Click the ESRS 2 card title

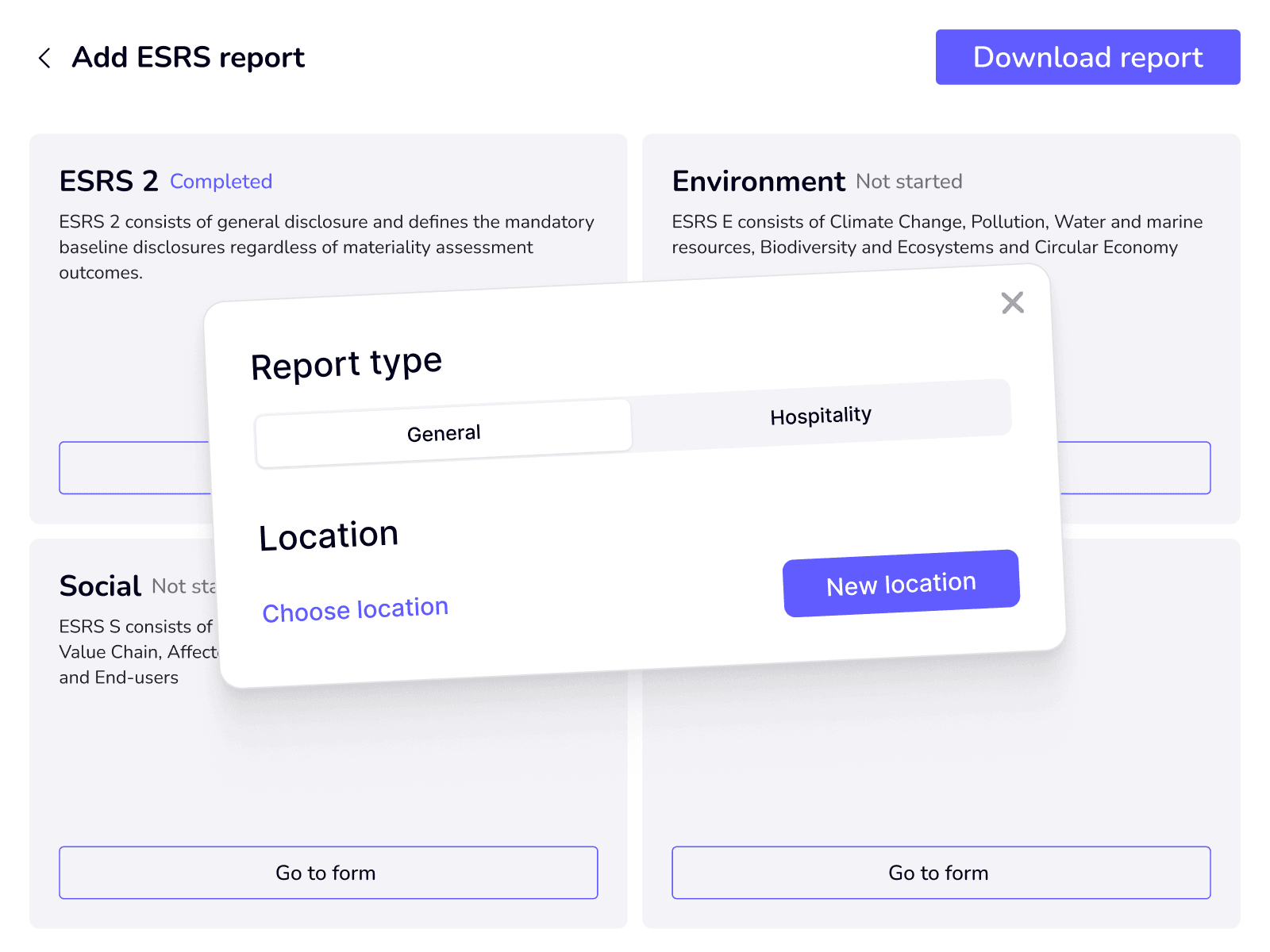(x=109, y=182)
